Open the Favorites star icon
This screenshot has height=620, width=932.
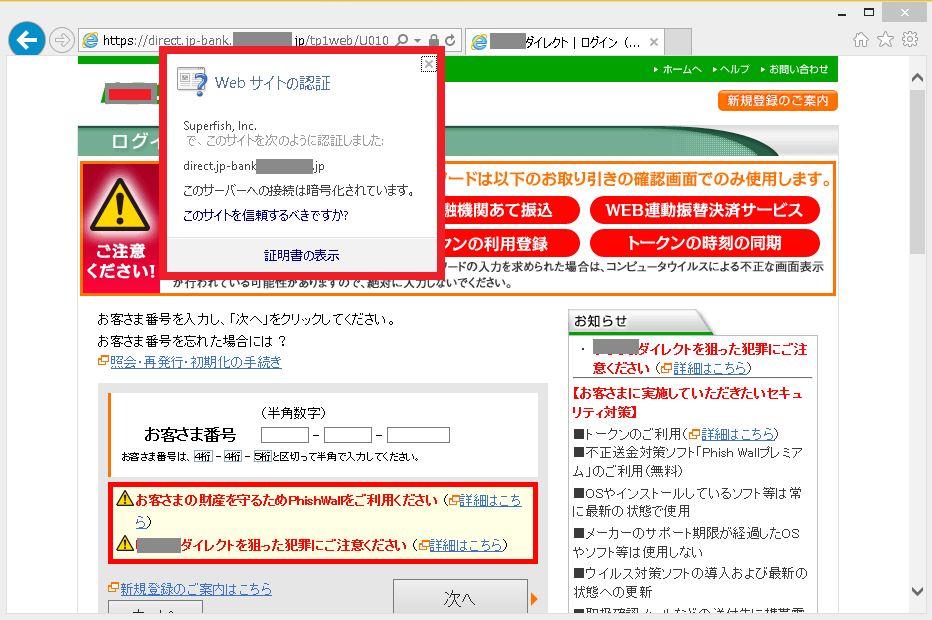coord(886,40)
